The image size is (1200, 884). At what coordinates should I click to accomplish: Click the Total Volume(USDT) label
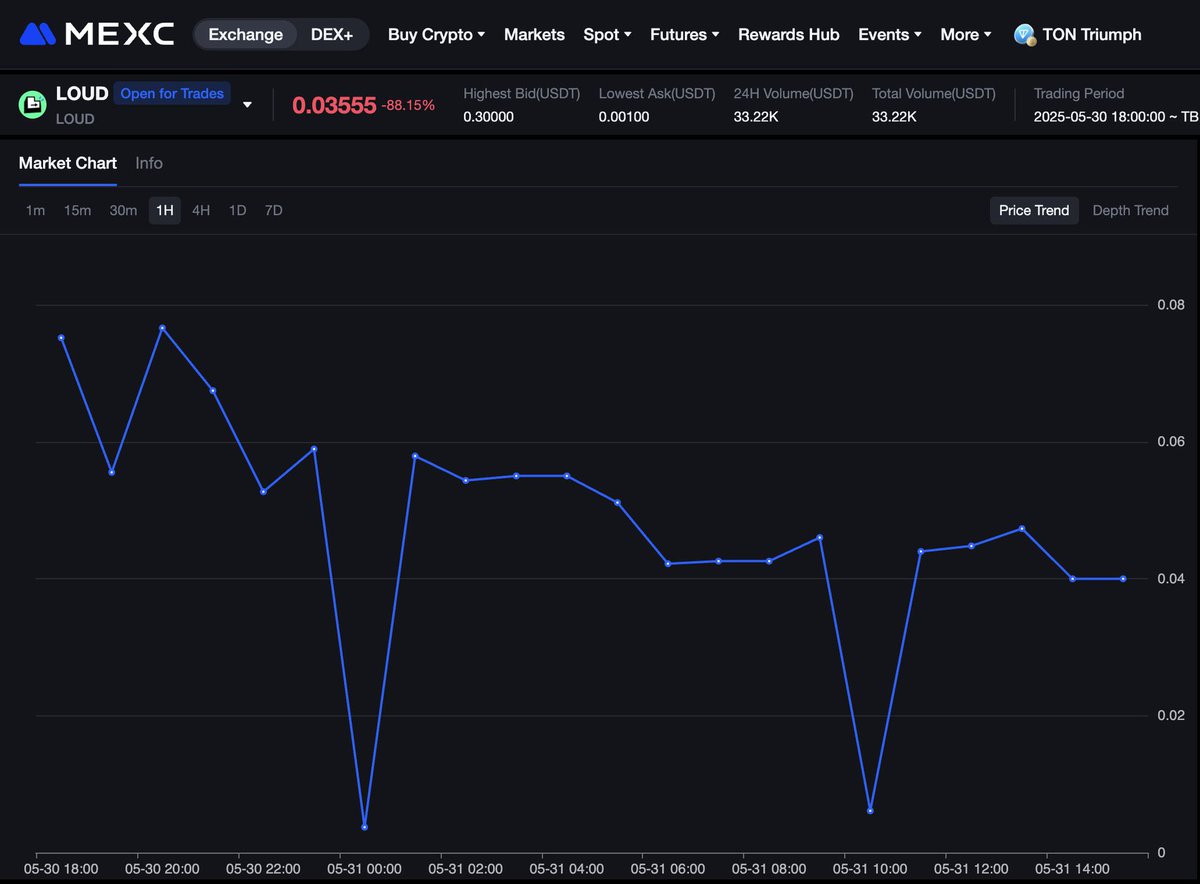[934, 93]
